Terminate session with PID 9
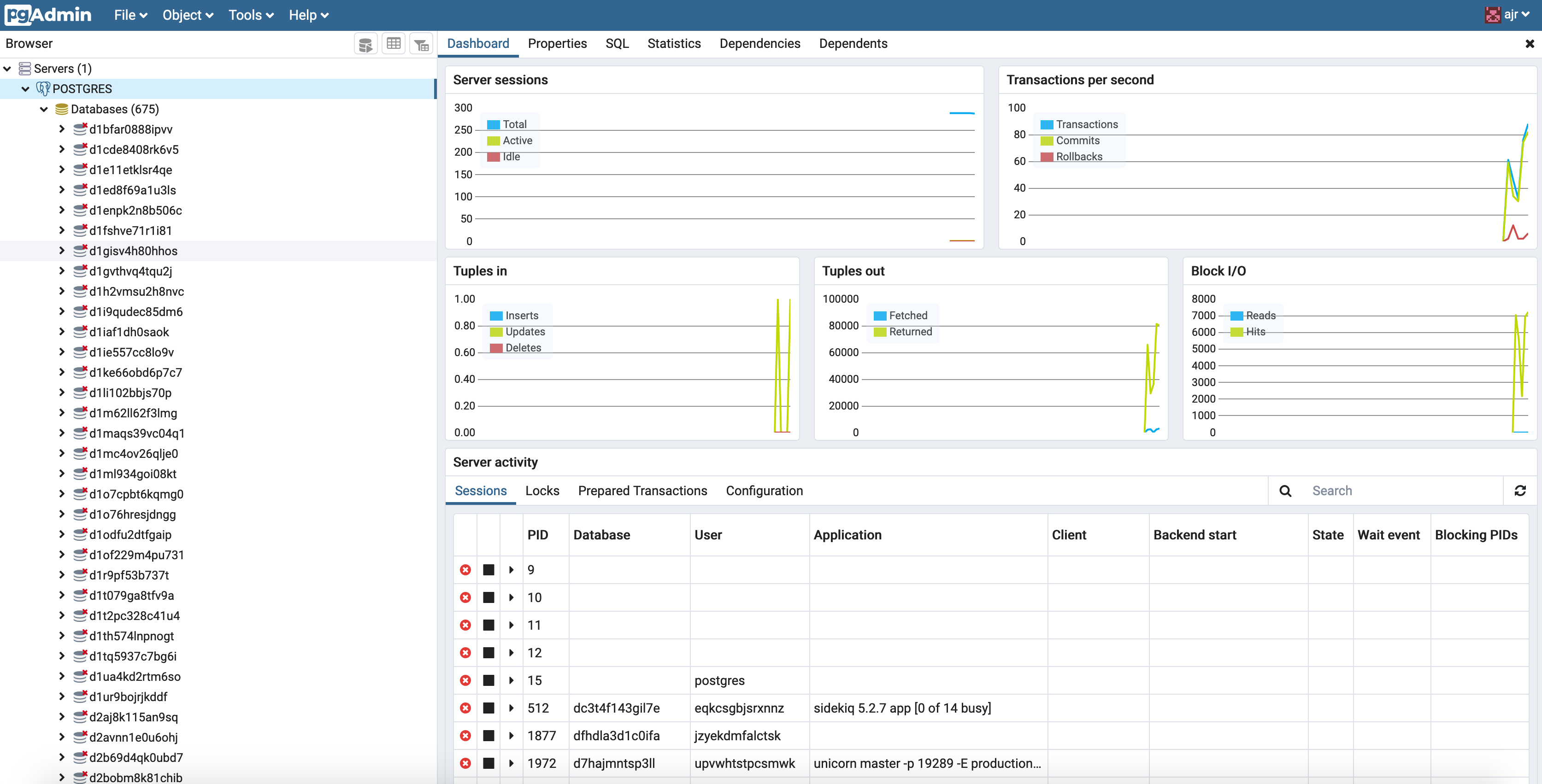1542x784 pixels. click(465, 570)
